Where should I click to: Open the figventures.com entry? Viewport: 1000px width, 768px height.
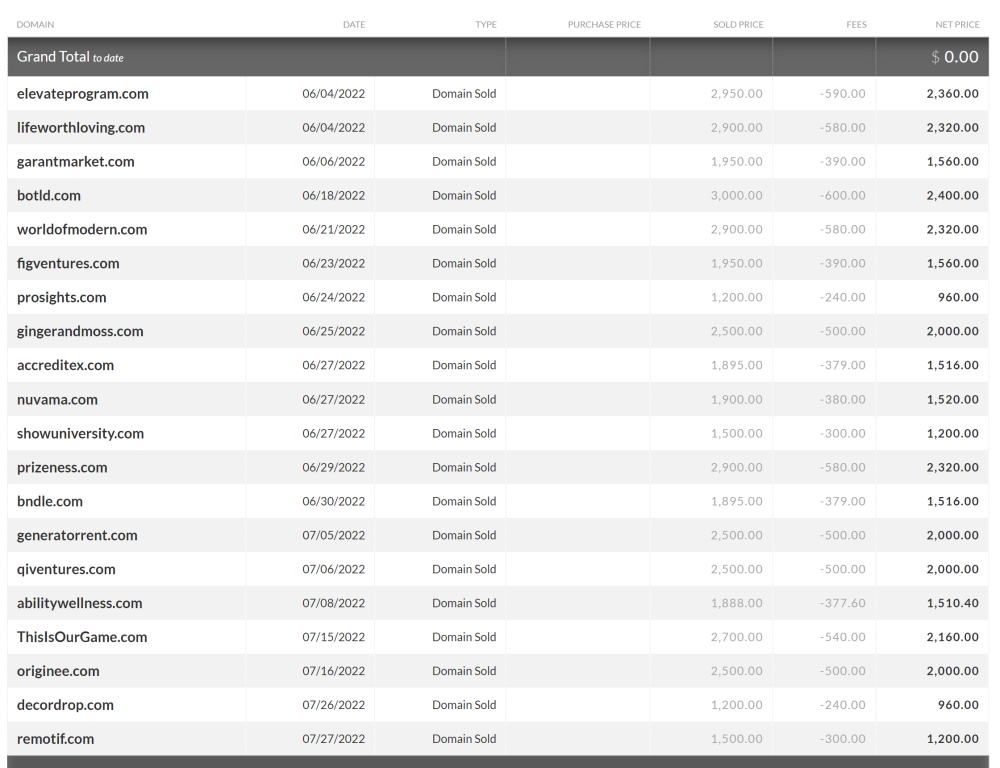pyautogui.click(x=68, y=264)
